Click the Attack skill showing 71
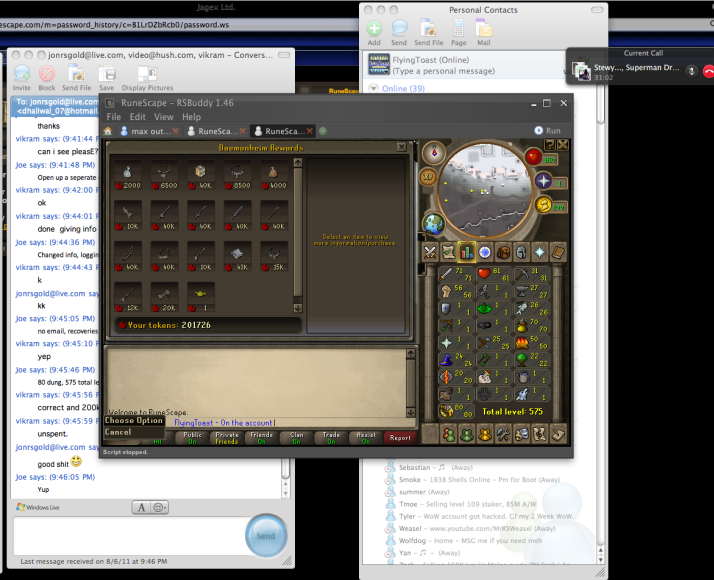Screen dimensions: 714x580 pos(456,274)
